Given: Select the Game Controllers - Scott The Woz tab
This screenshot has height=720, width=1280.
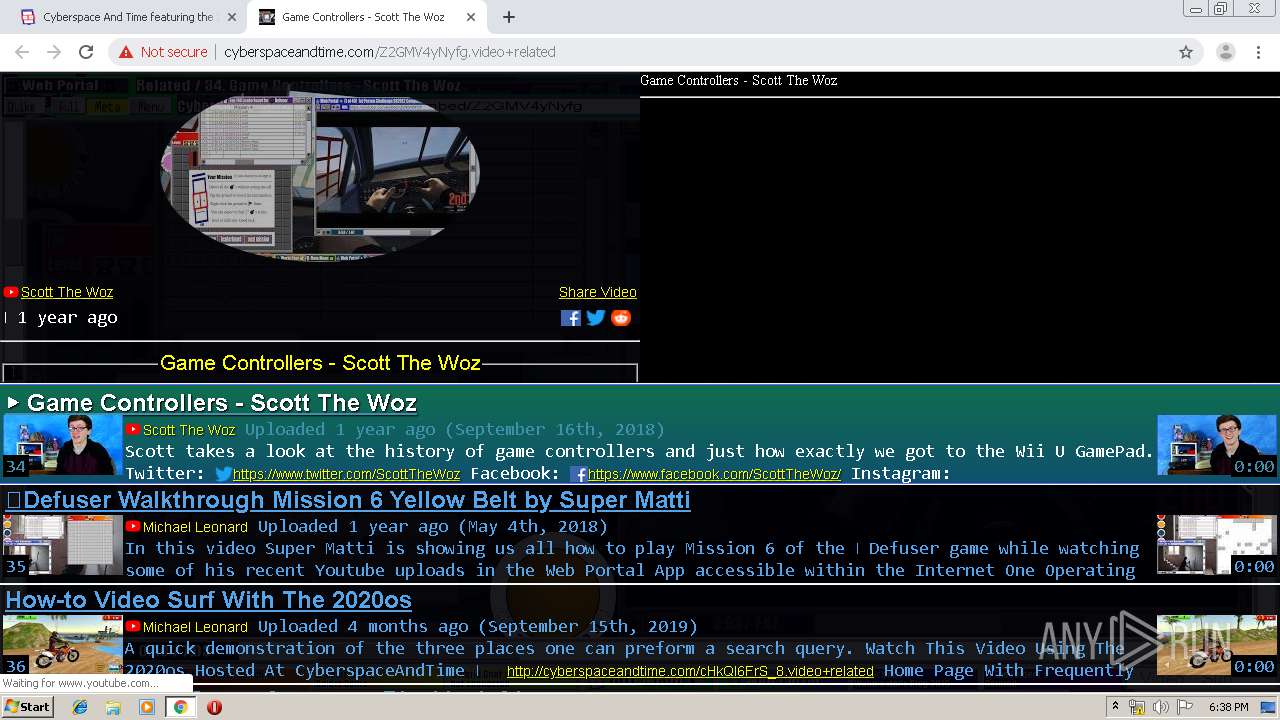Looking at the screenshot, I should [x=364, y=17].
